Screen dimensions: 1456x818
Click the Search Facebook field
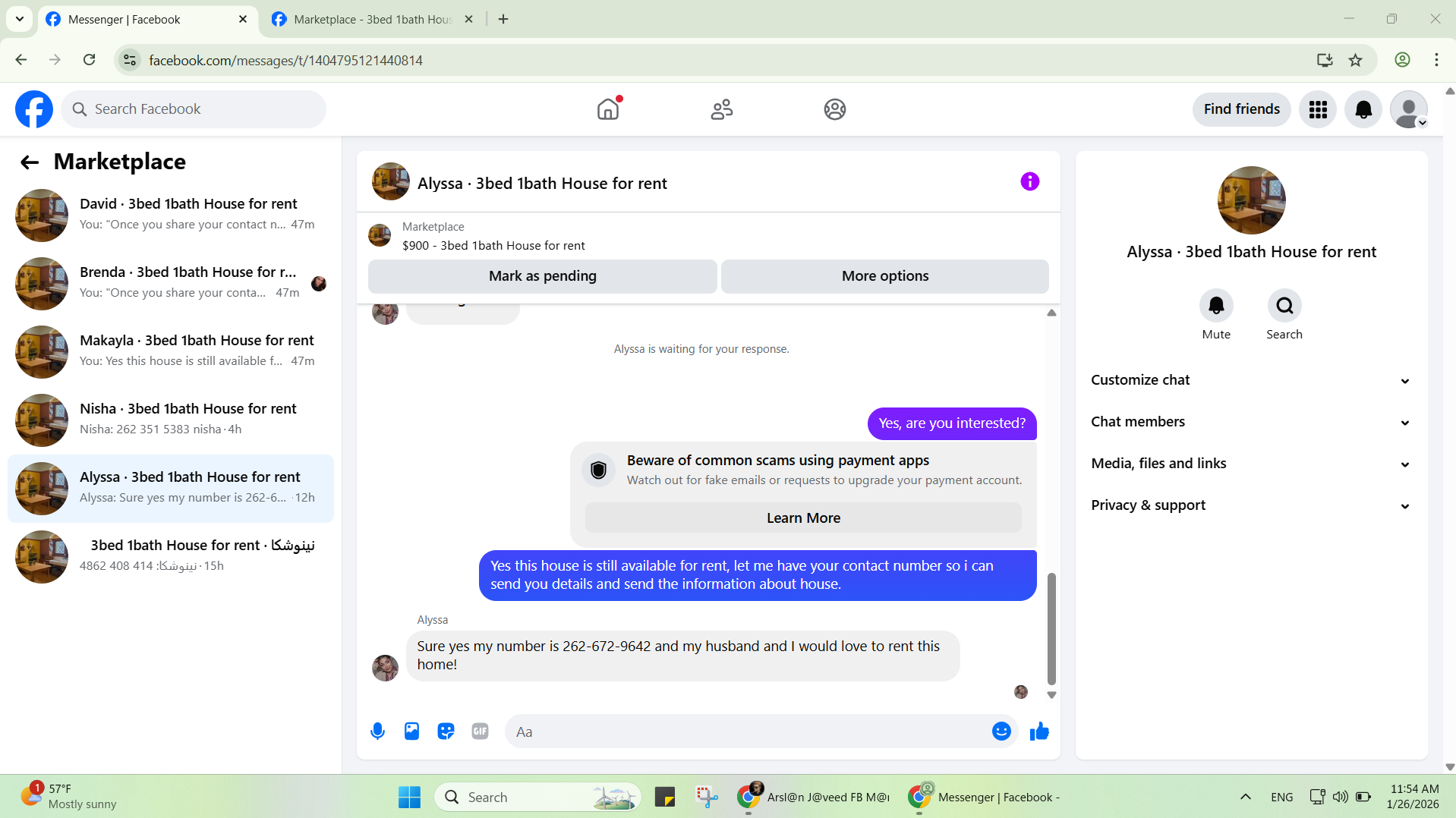pos(194,109)
